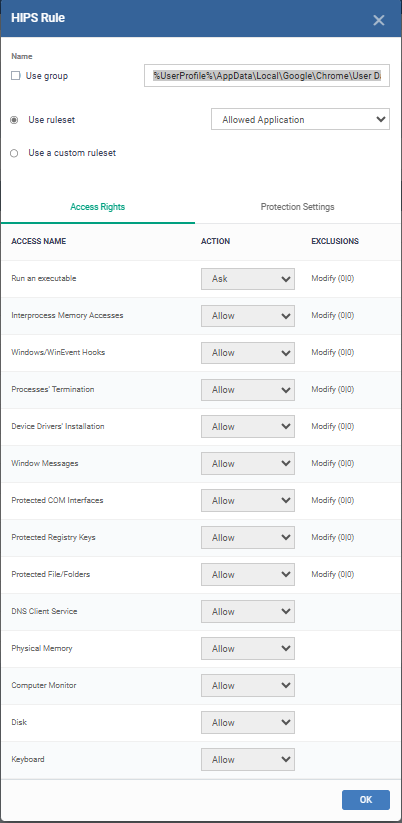Modify exclusions for Device Drivers' Installation
This screenshot has width=402, height=823.
tap(333, 427)
